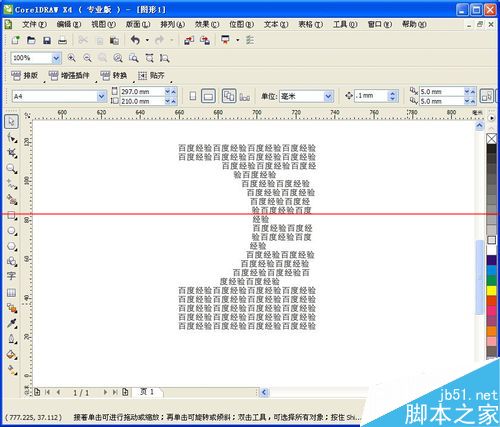Click the Zoom In magnifier icon
The width and height of the screenshot is (500, 427).
(71, 58)
